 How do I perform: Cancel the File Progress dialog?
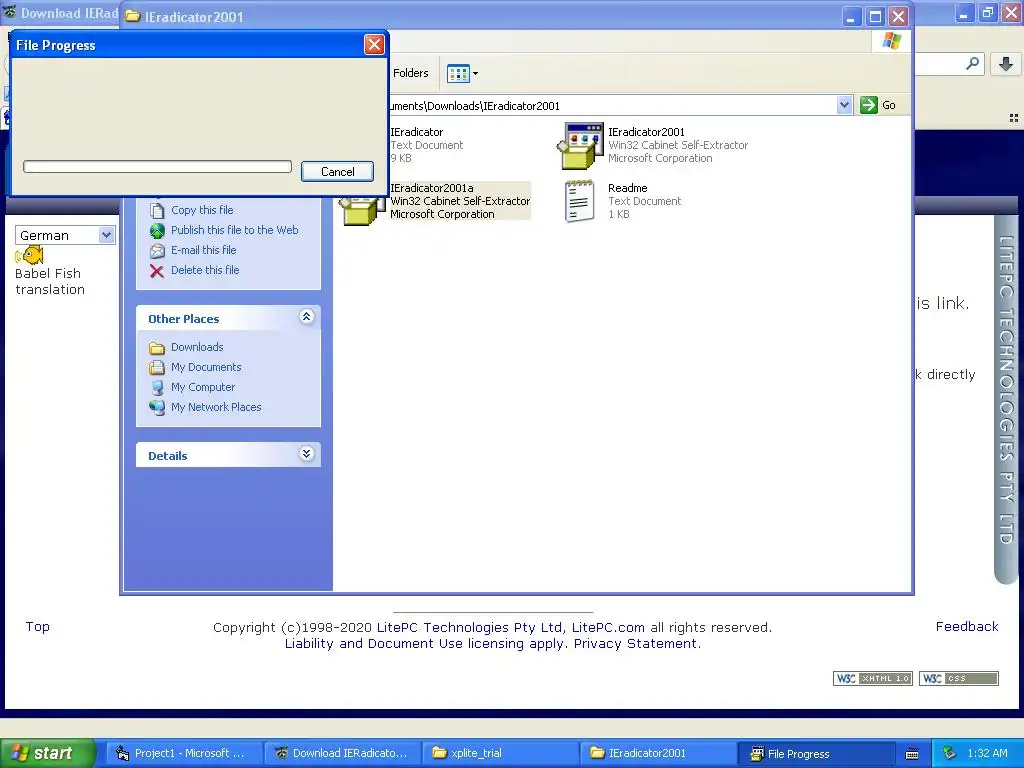point(337,172)
